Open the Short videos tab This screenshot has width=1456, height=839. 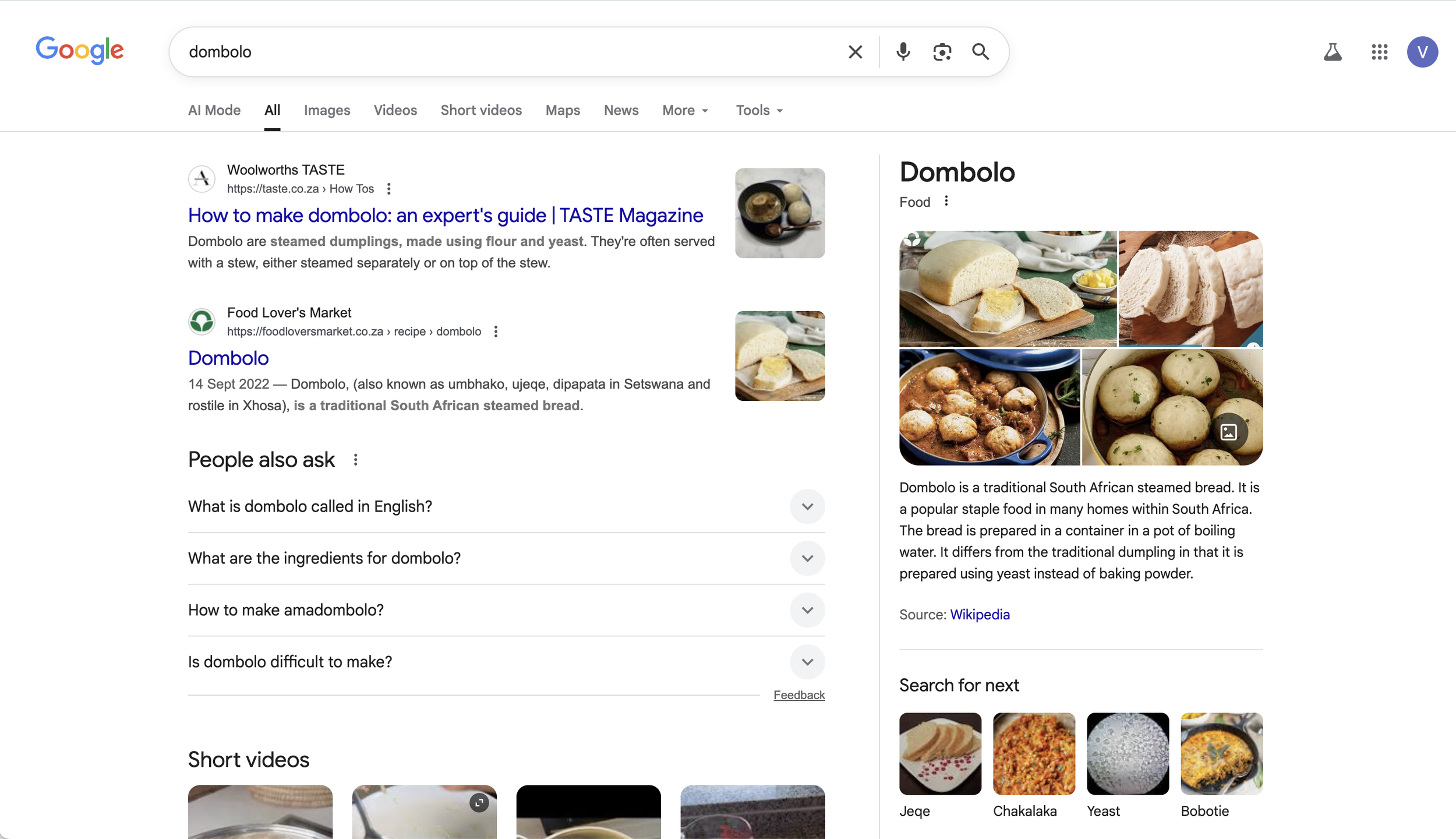481,110
